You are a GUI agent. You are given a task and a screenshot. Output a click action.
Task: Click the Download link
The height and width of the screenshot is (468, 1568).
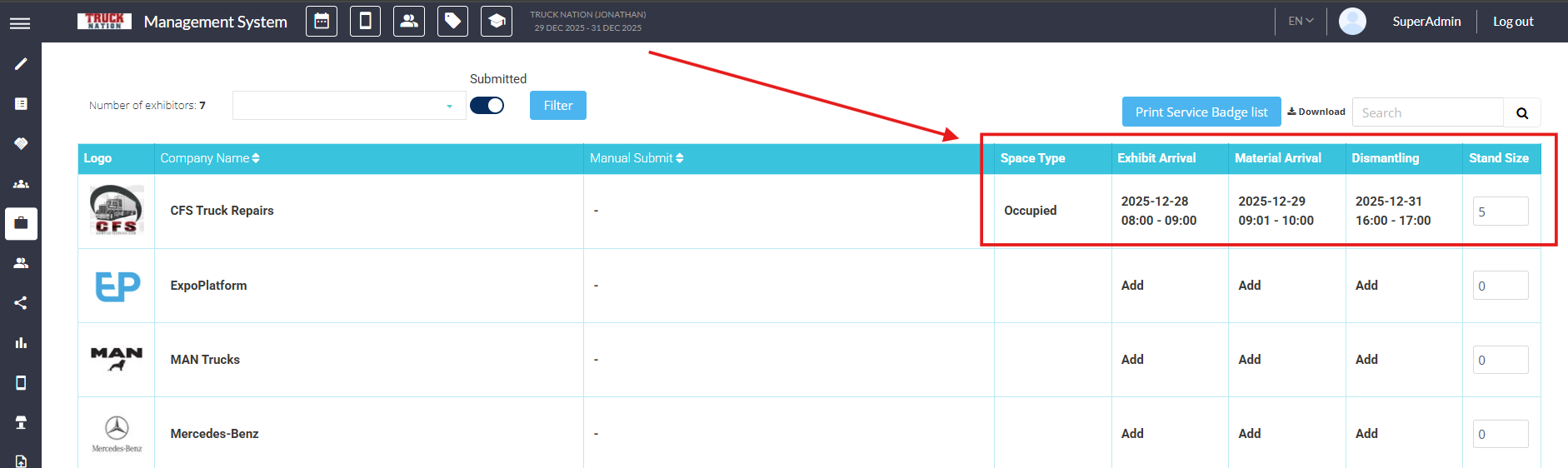[1316, 112]
